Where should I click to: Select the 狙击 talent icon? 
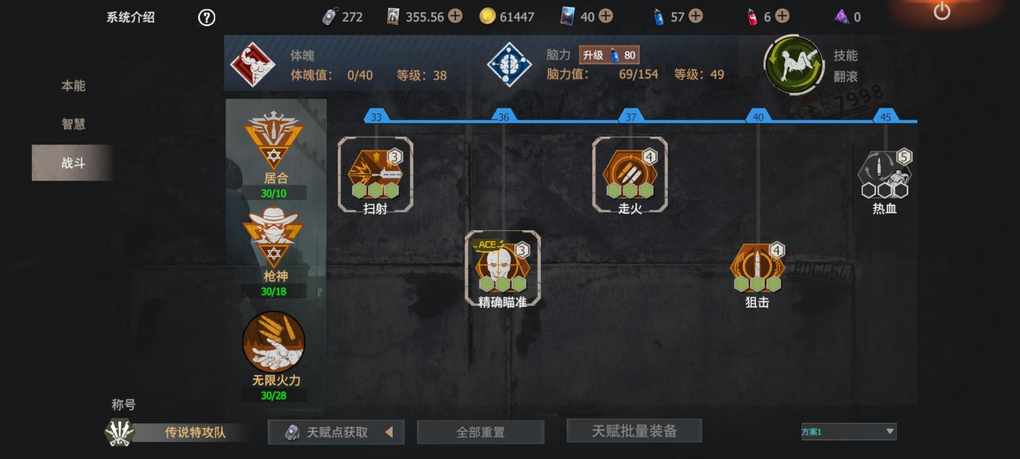pyautogui.click(x=757, y=265)
